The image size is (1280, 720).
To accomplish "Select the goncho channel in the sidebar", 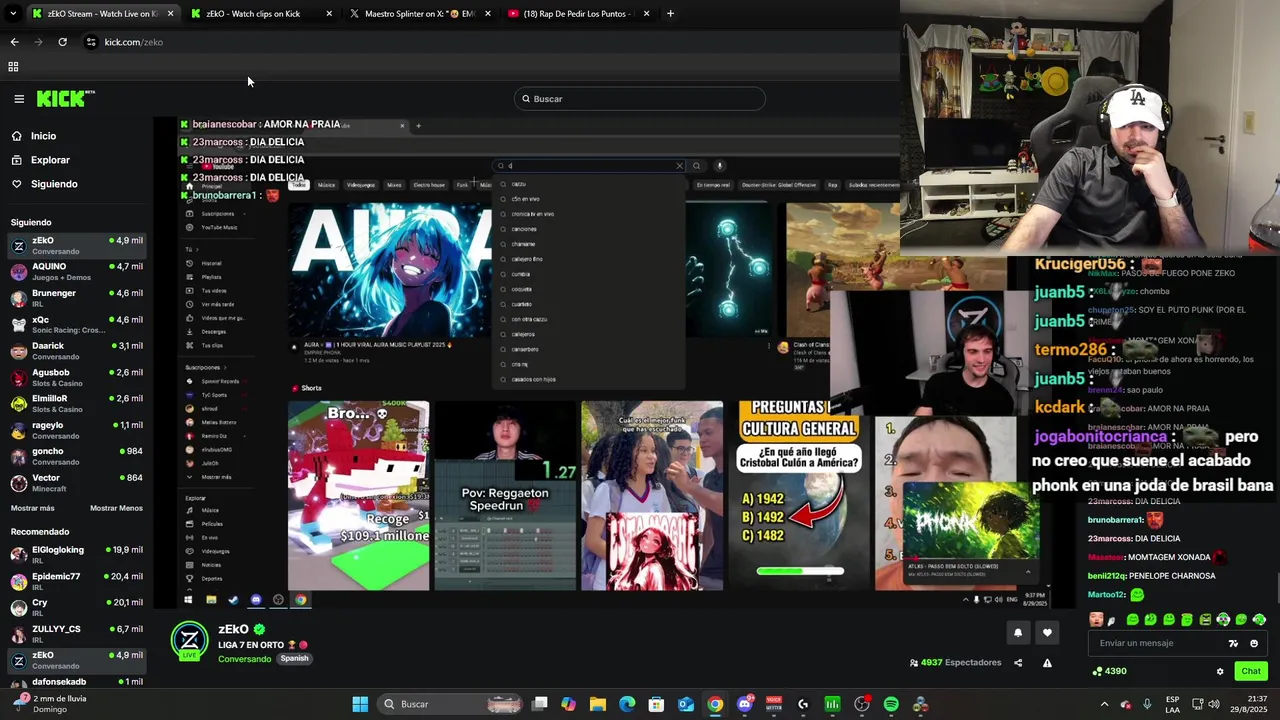I will click(76, 456).
